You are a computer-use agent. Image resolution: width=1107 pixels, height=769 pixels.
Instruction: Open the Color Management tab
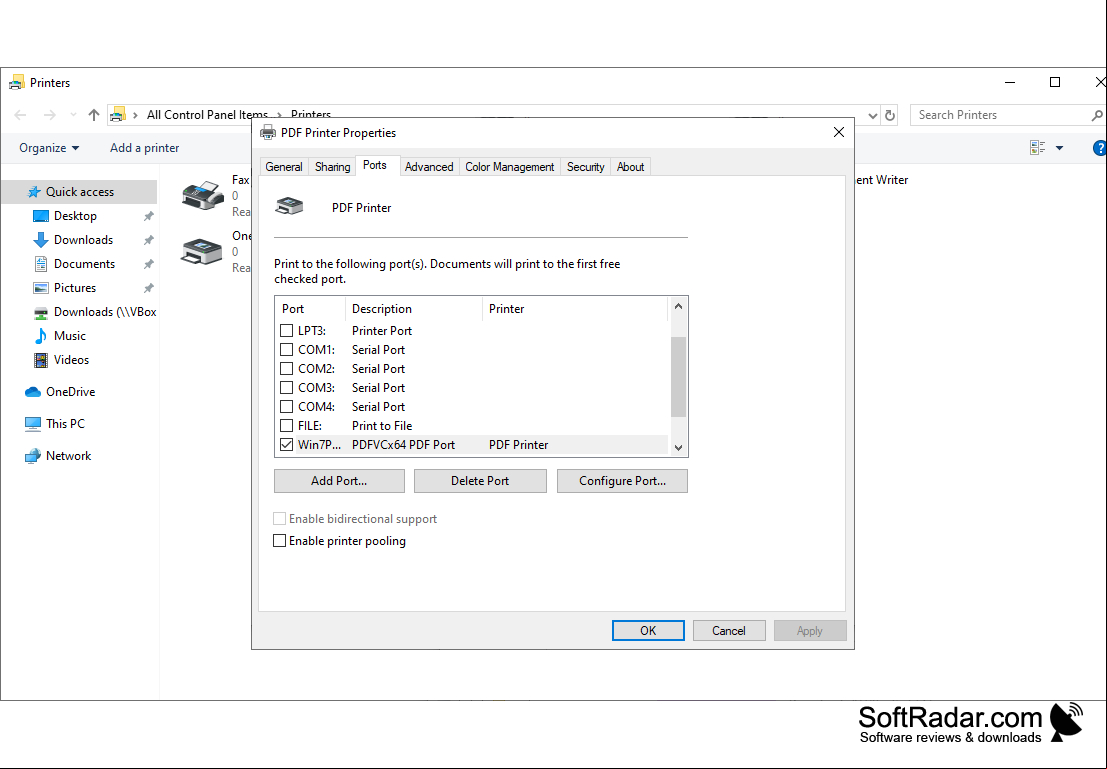pyautogui.click(x=510, y=167)
